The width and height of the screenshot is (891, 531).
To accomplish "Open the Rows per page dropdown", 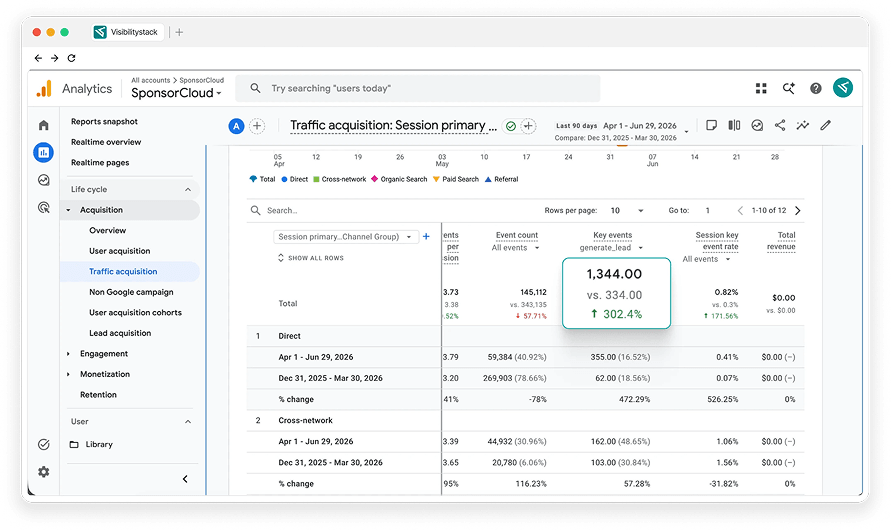I will pos(627,210).
